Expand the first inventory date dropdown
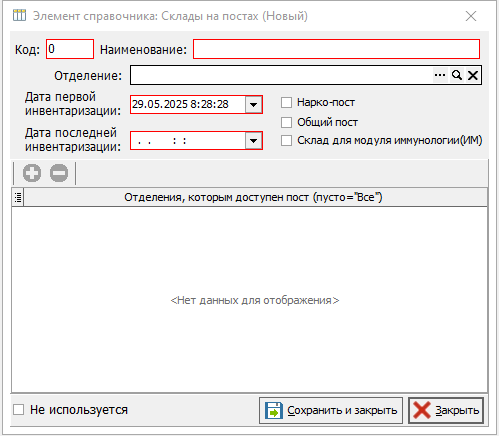499x436 pixels. click(x=253, y=105)
